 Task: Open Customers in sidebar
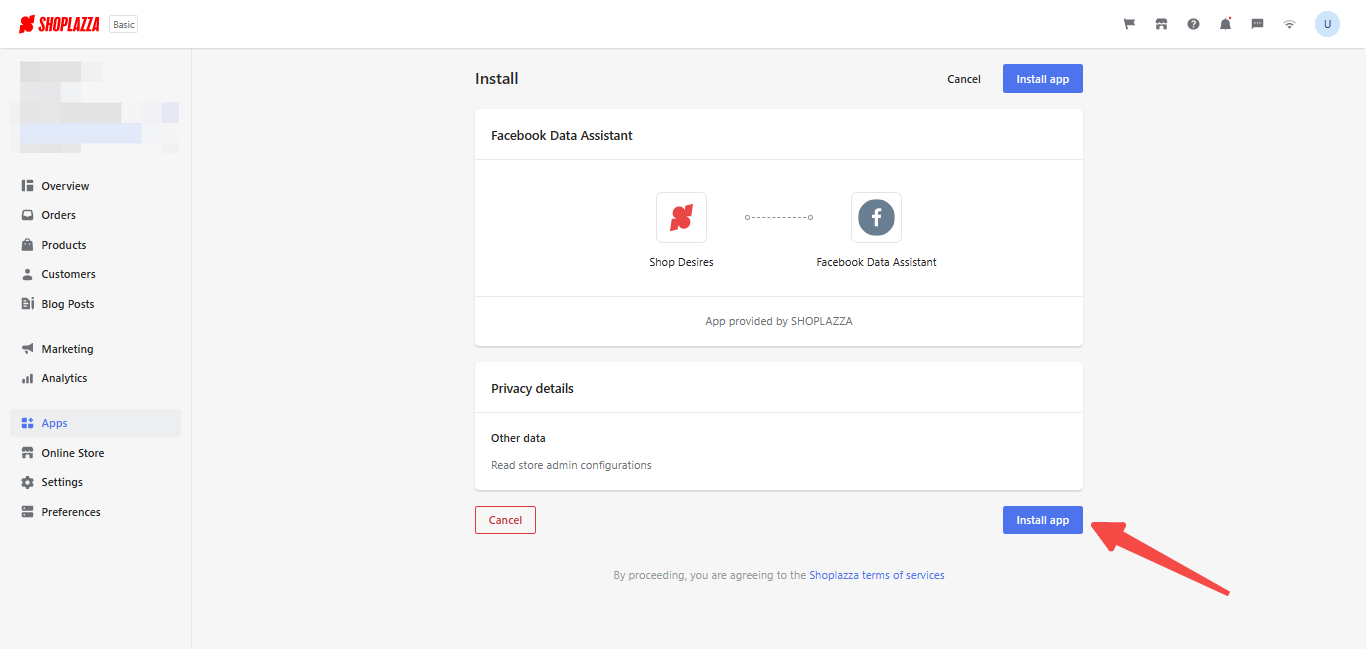(x=95, y=274)
